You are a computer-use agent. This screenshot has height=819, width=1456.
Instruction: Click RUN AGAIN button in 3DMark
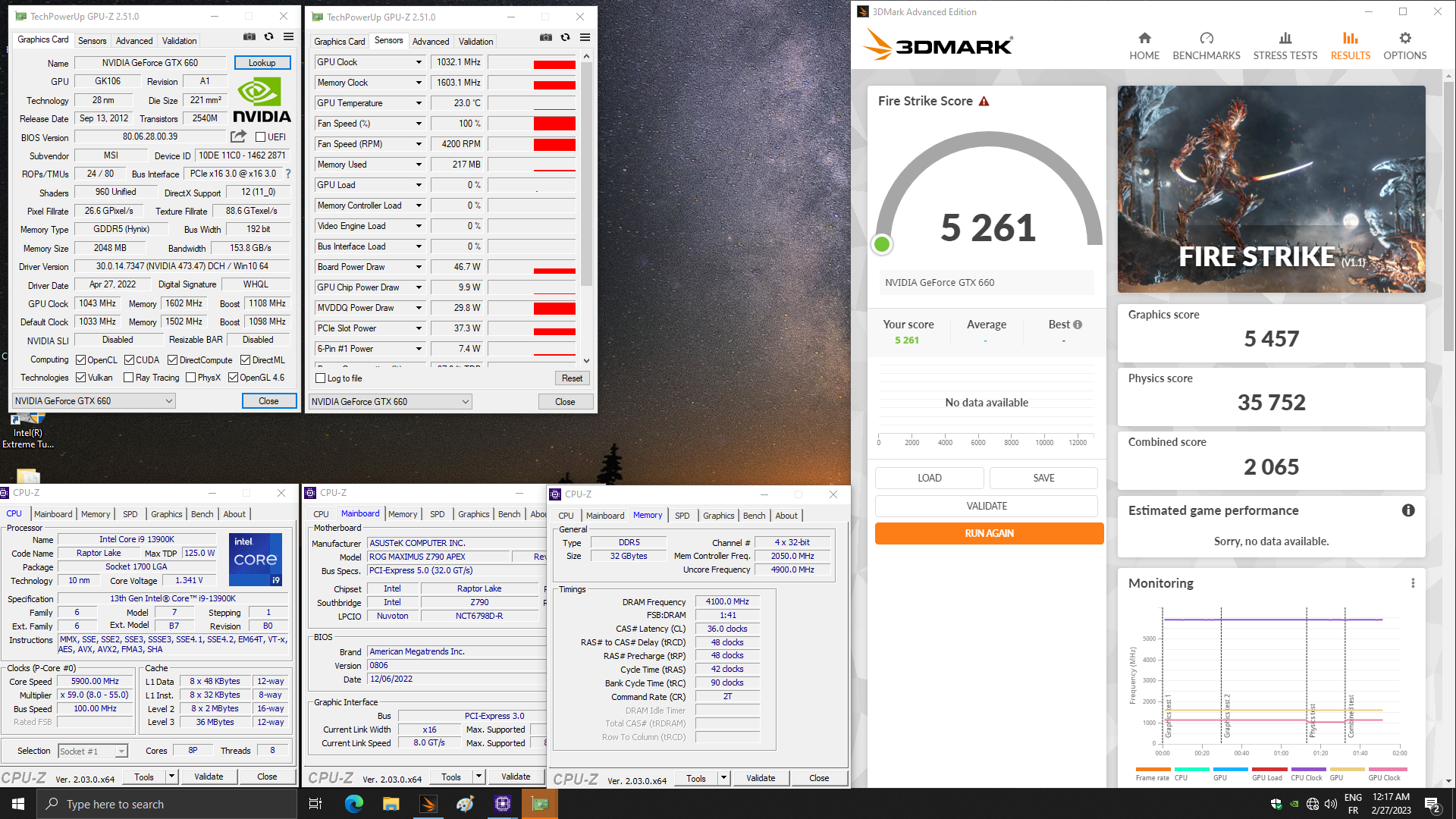pyautogui.click(x=989, y=533)
